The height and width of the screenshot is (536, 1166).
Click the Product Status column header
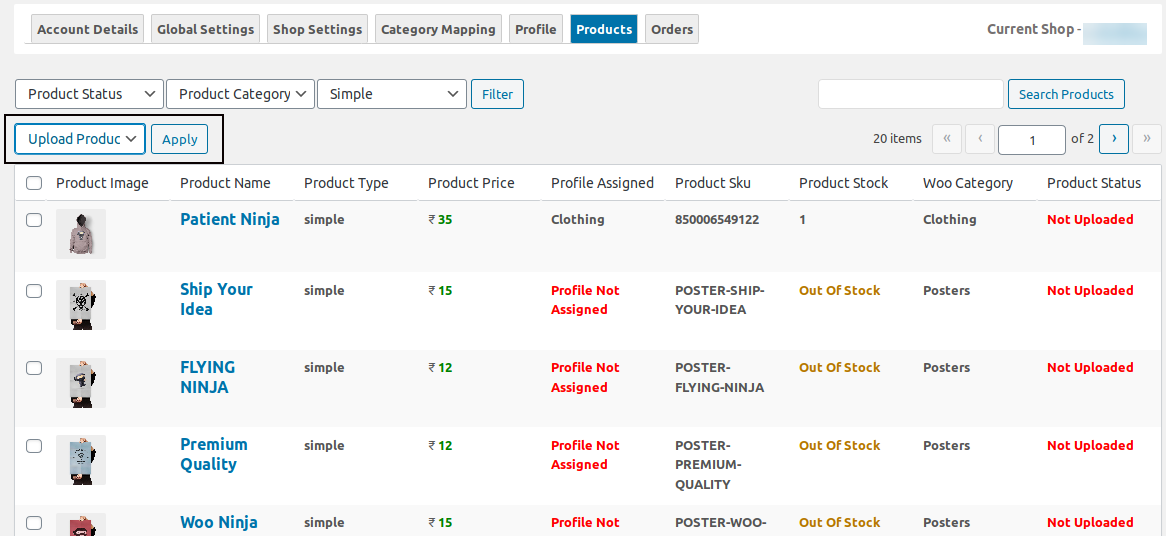click(1094, 183)
